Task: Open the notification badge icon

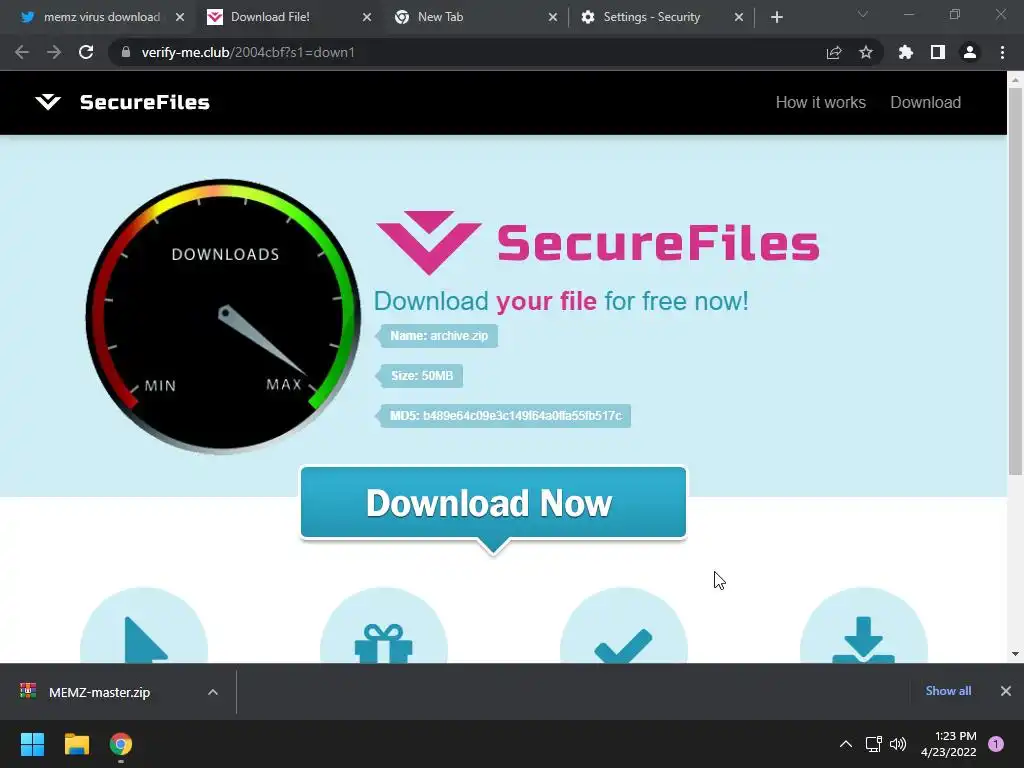Action: tap(996, 744)
